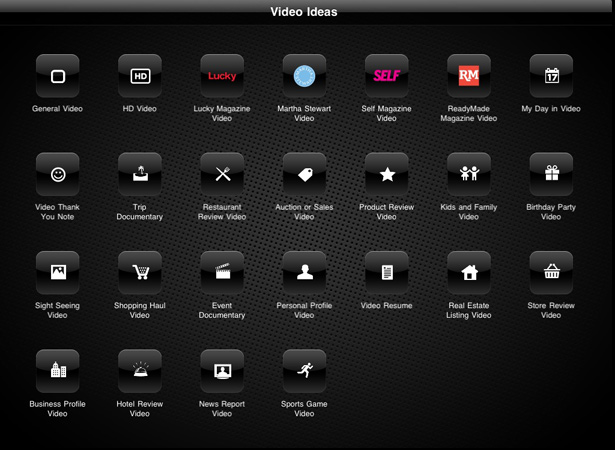Image resolution: width=615 pixels, height=450 pixels.
Task: Click the "Event Documentary" label
Action: [x=222, y=310]
